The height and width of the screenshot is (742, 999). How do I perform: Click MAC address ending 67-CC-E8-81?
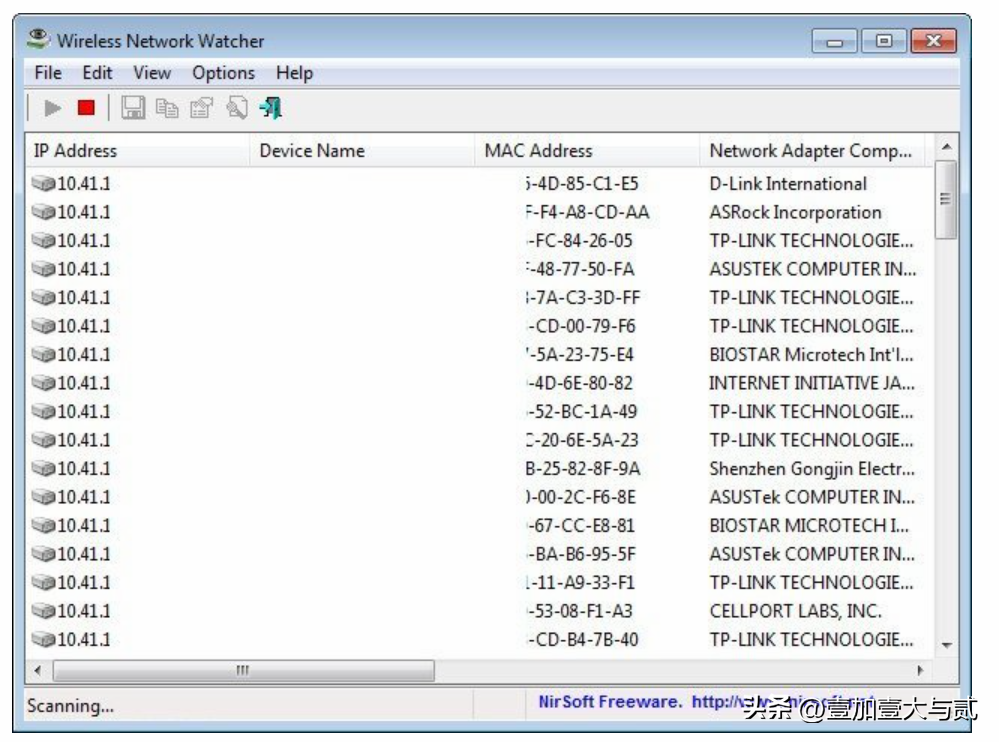[580, 525]
